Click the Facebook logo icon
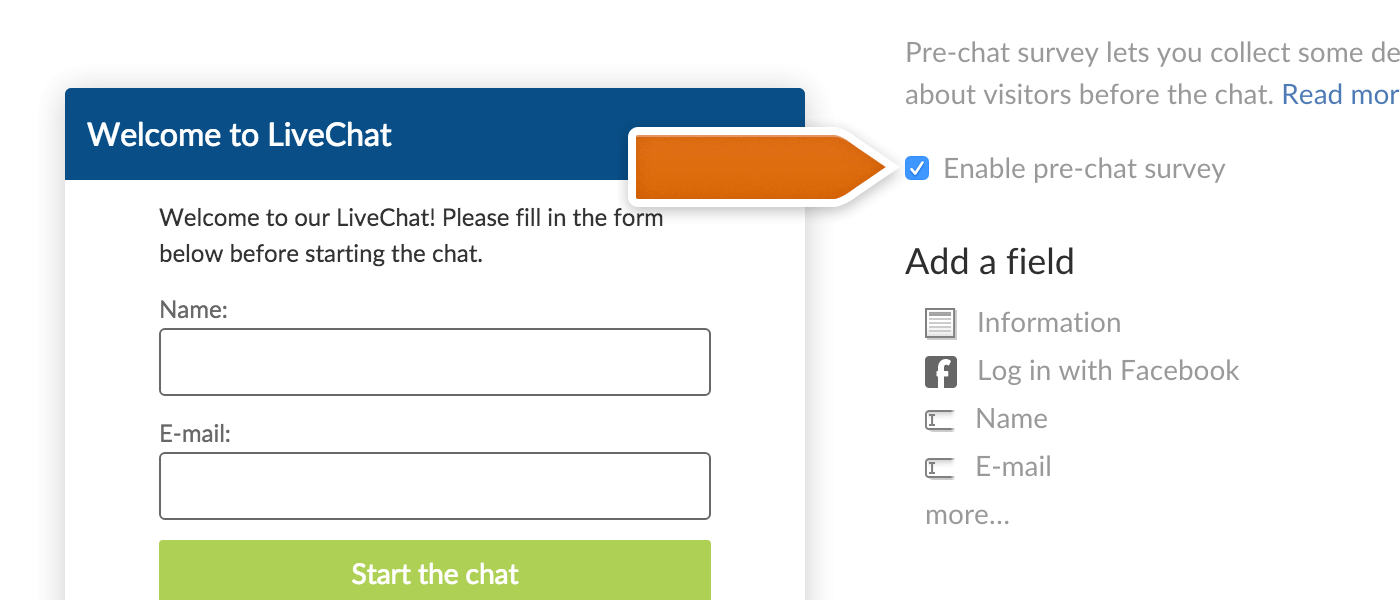Viewport: 1400px width, 600px height. point(941,372)
